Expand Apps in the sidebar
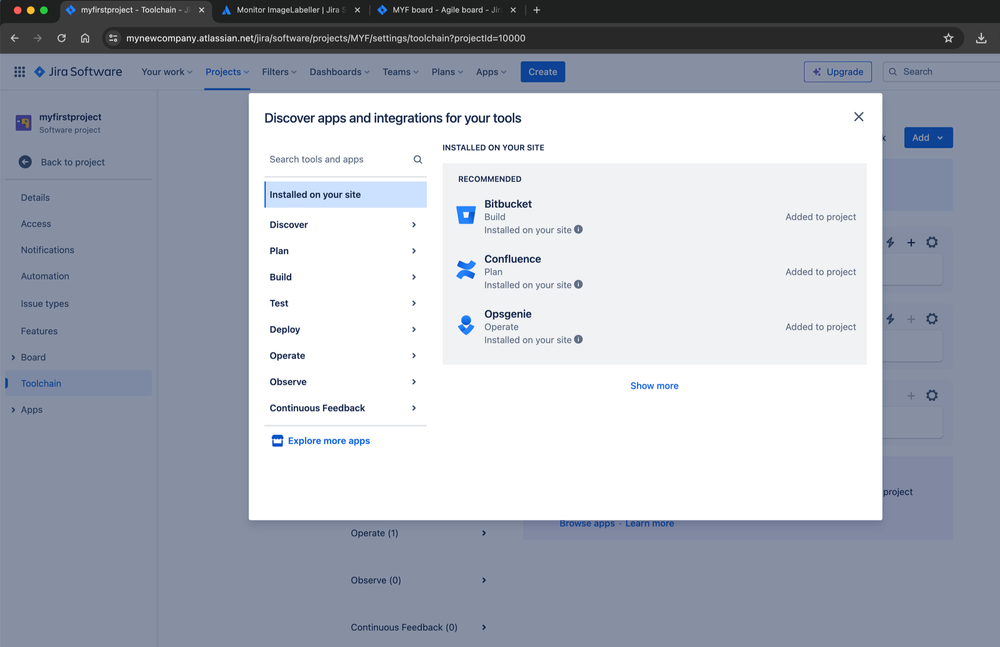This screenshot has height=647, width=1000. pyautogui.click(x=13, y=410)
